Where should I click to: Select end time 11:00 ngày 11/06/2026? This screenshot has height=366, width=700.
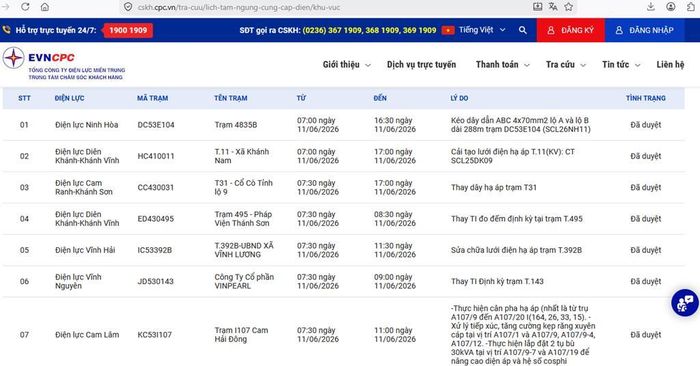coord(395,335)
